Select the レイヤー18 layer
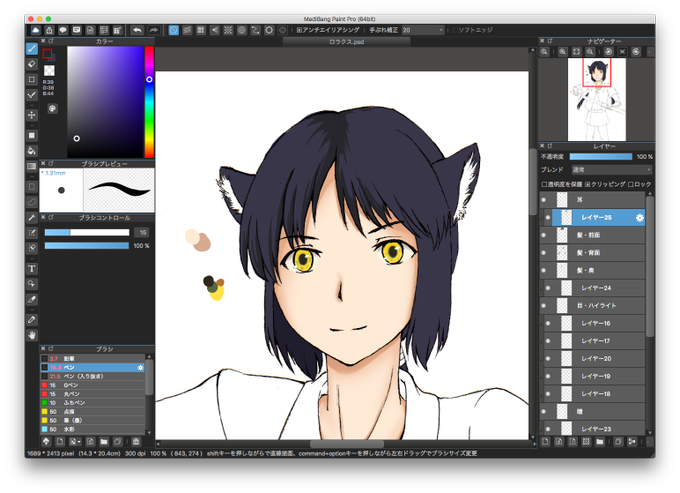Screen dimensions: 680x493 (592, 394)
